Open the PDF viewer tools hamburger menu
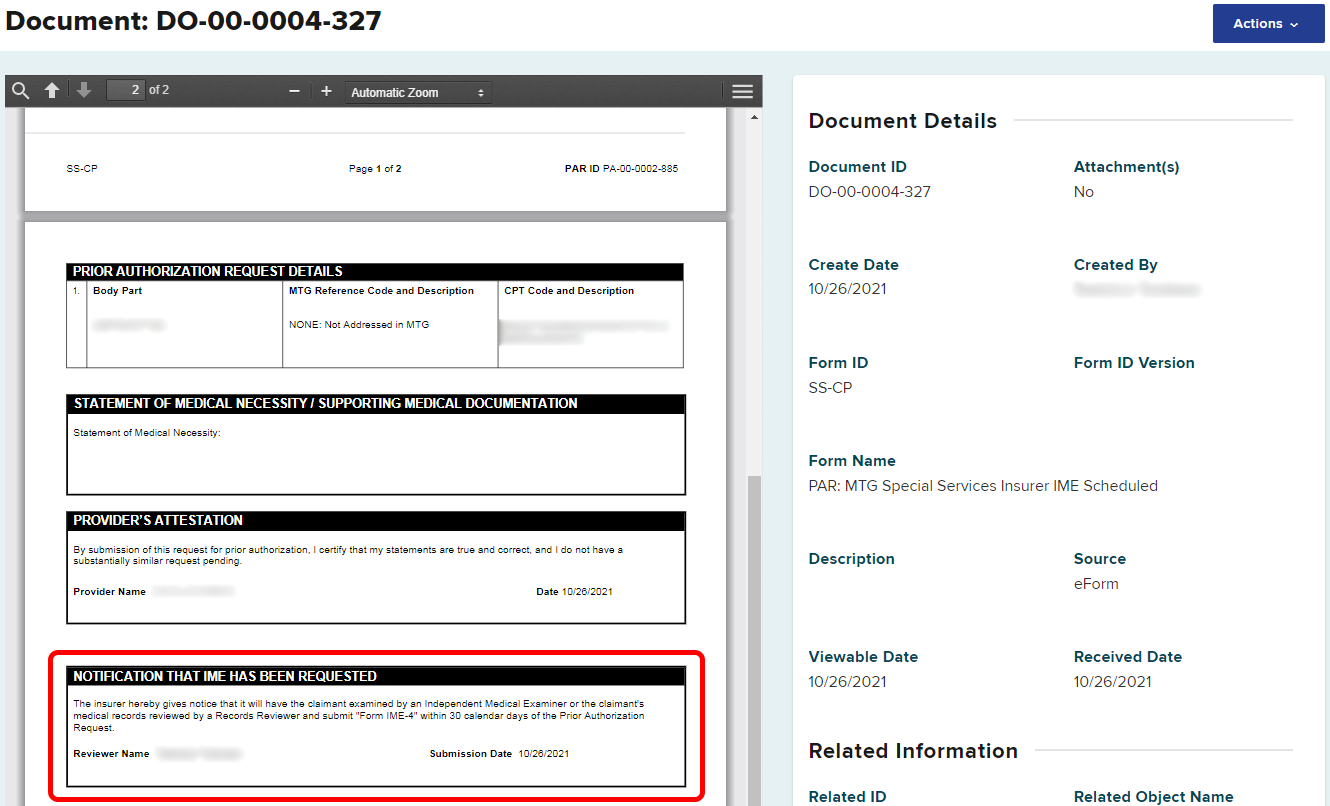 click(742, 92)
